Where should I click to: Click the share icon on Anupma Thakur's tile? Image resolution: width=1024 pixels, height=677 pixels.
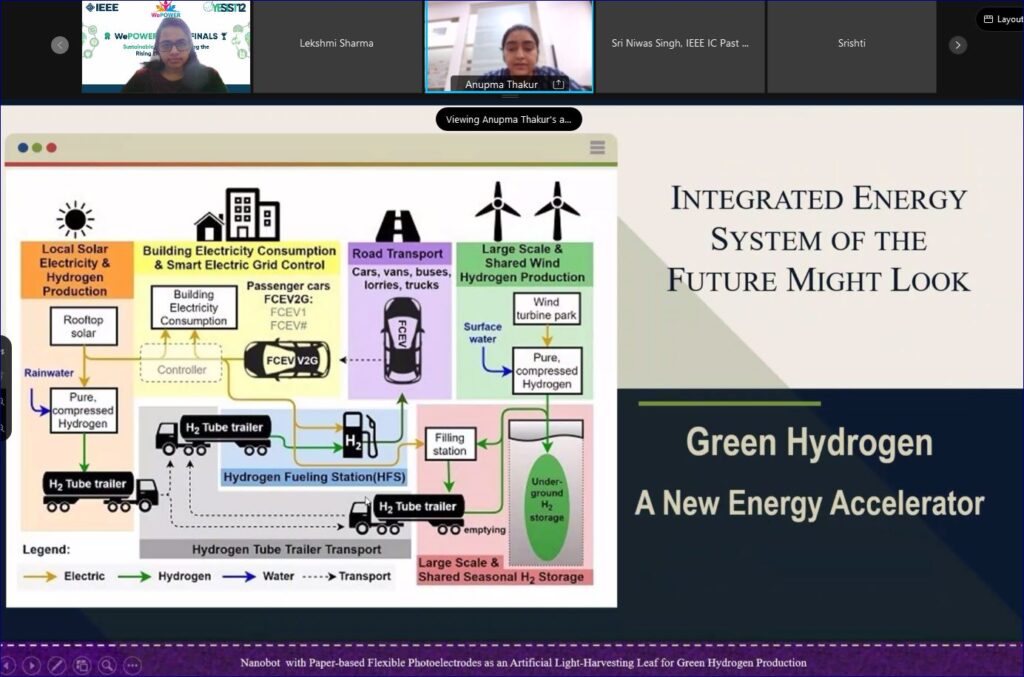point(558,84)
